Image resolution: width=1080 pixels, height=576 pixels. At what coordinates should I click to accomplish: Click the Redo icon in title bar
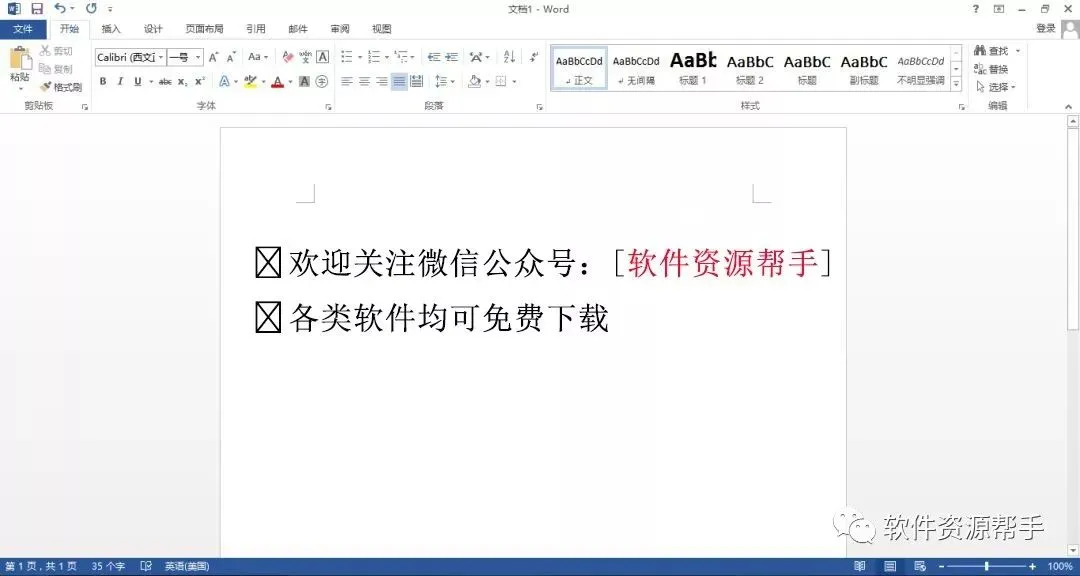tap(91, 9)
